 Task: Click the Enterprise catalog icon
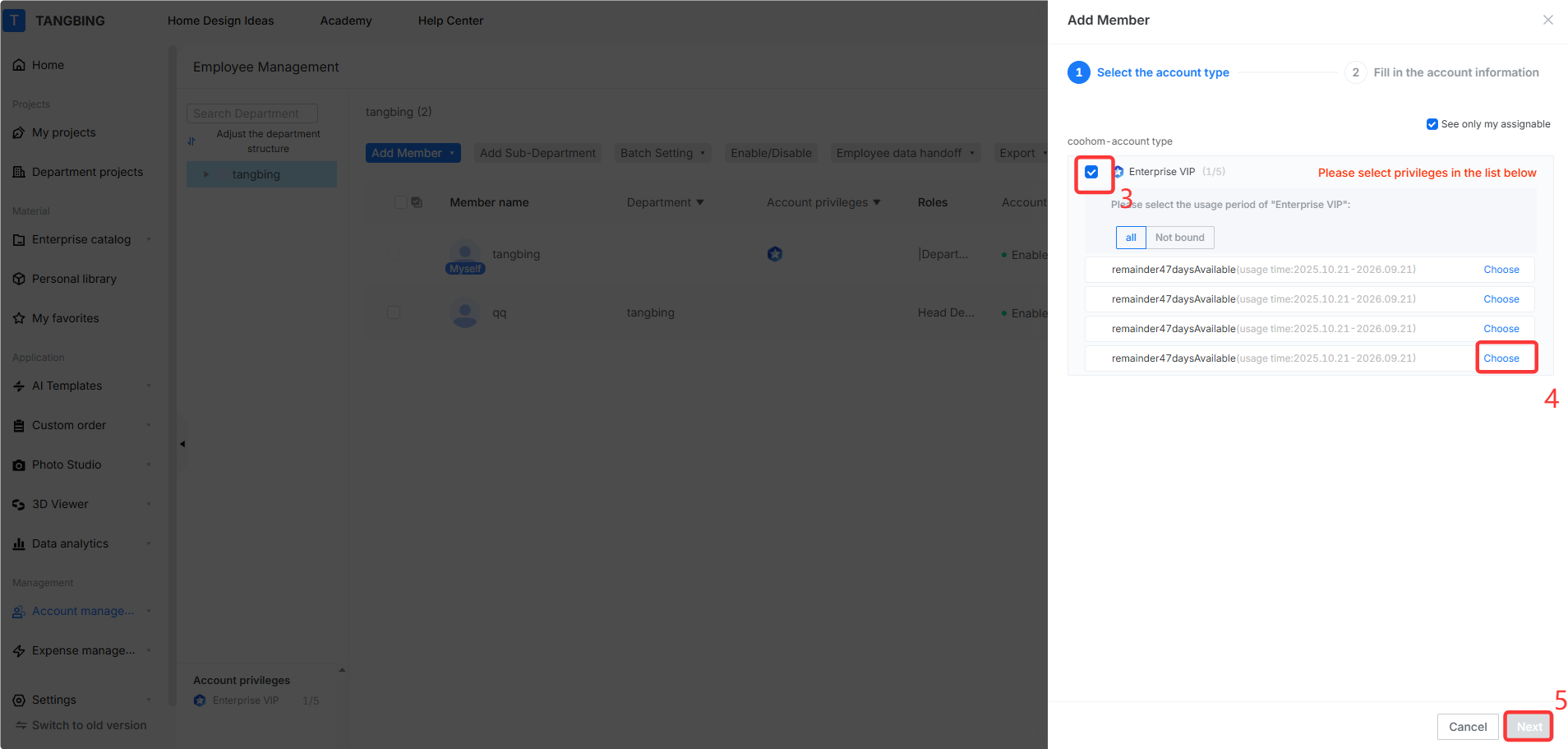click(x=19, y=239)
